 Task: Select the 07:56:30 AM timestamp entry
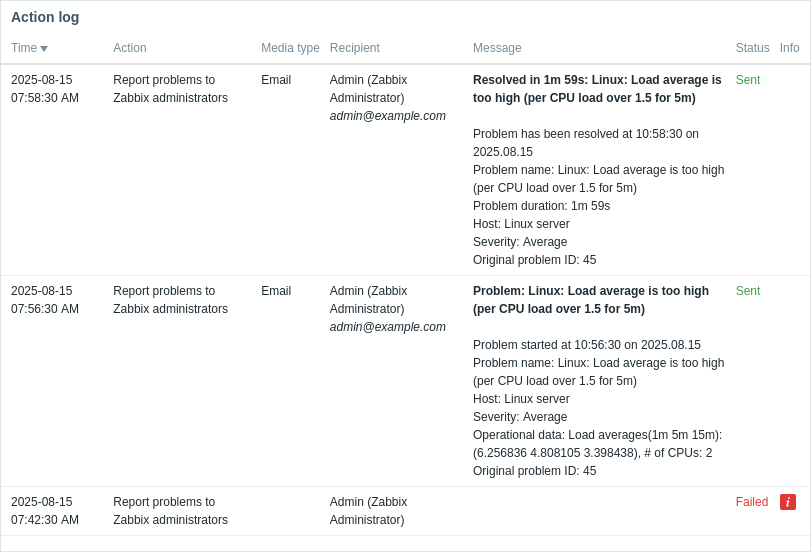pyautogui.click(x=45, y=300)
